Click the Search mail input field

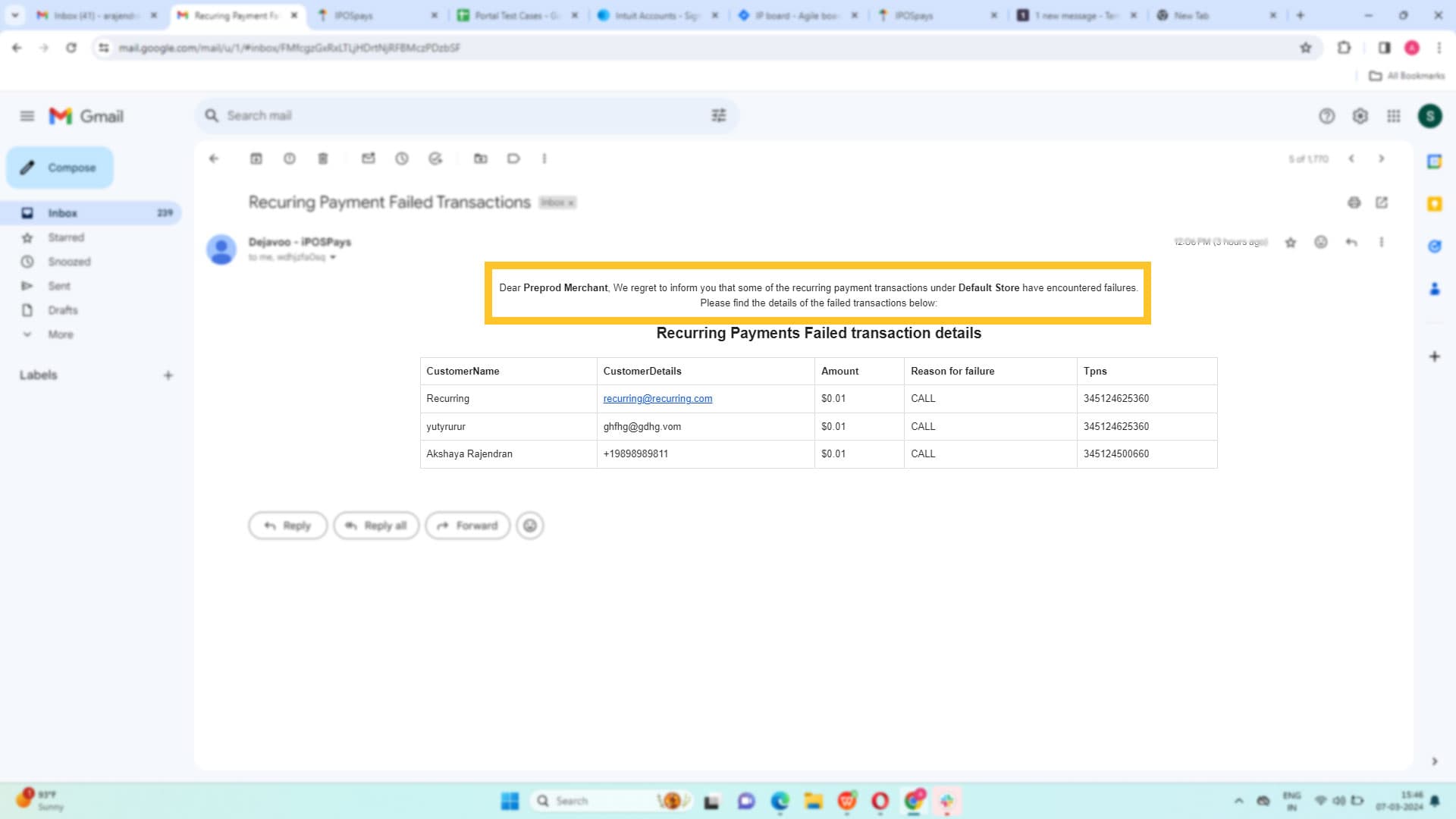tap(455, 115)
